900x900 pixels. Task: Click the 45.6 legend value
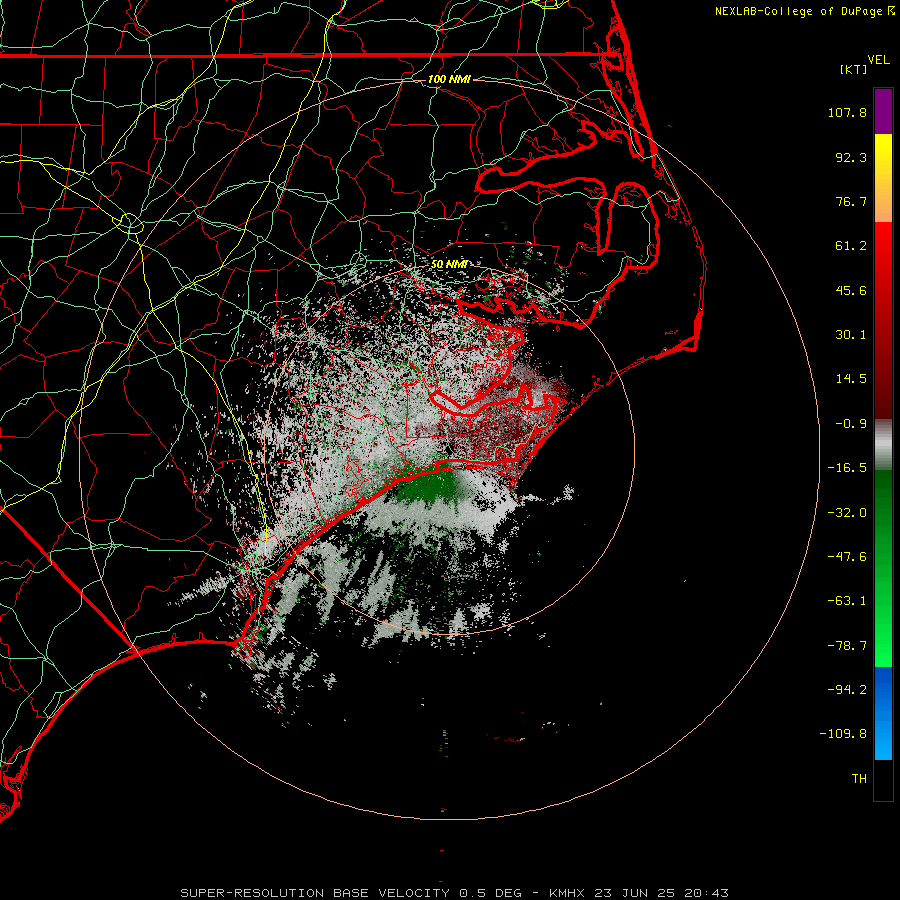(851, 290)
